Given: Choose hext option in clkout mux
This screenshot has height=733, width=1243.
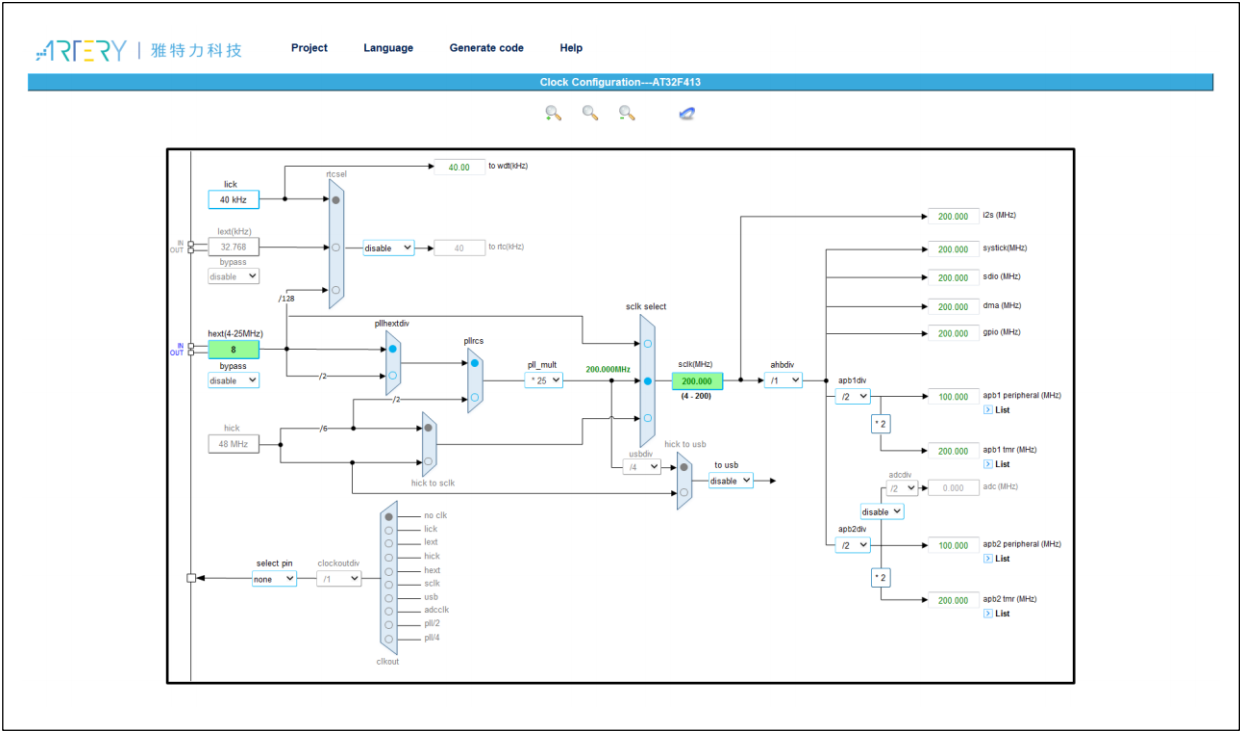Looking at the screenshot, I should (389, 571).
